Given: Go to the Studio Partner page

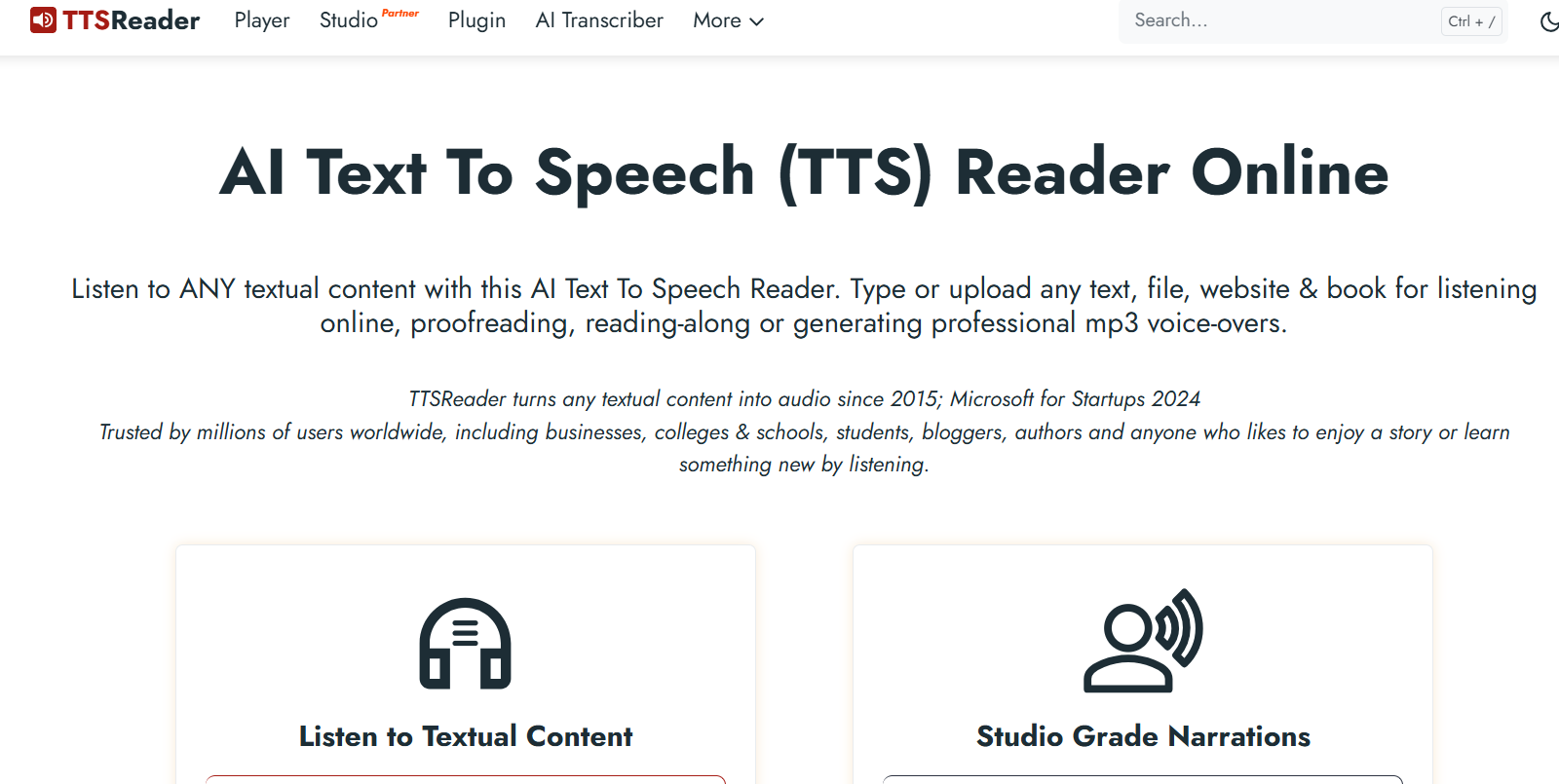Looking at the screenshot, I should 369,20.
